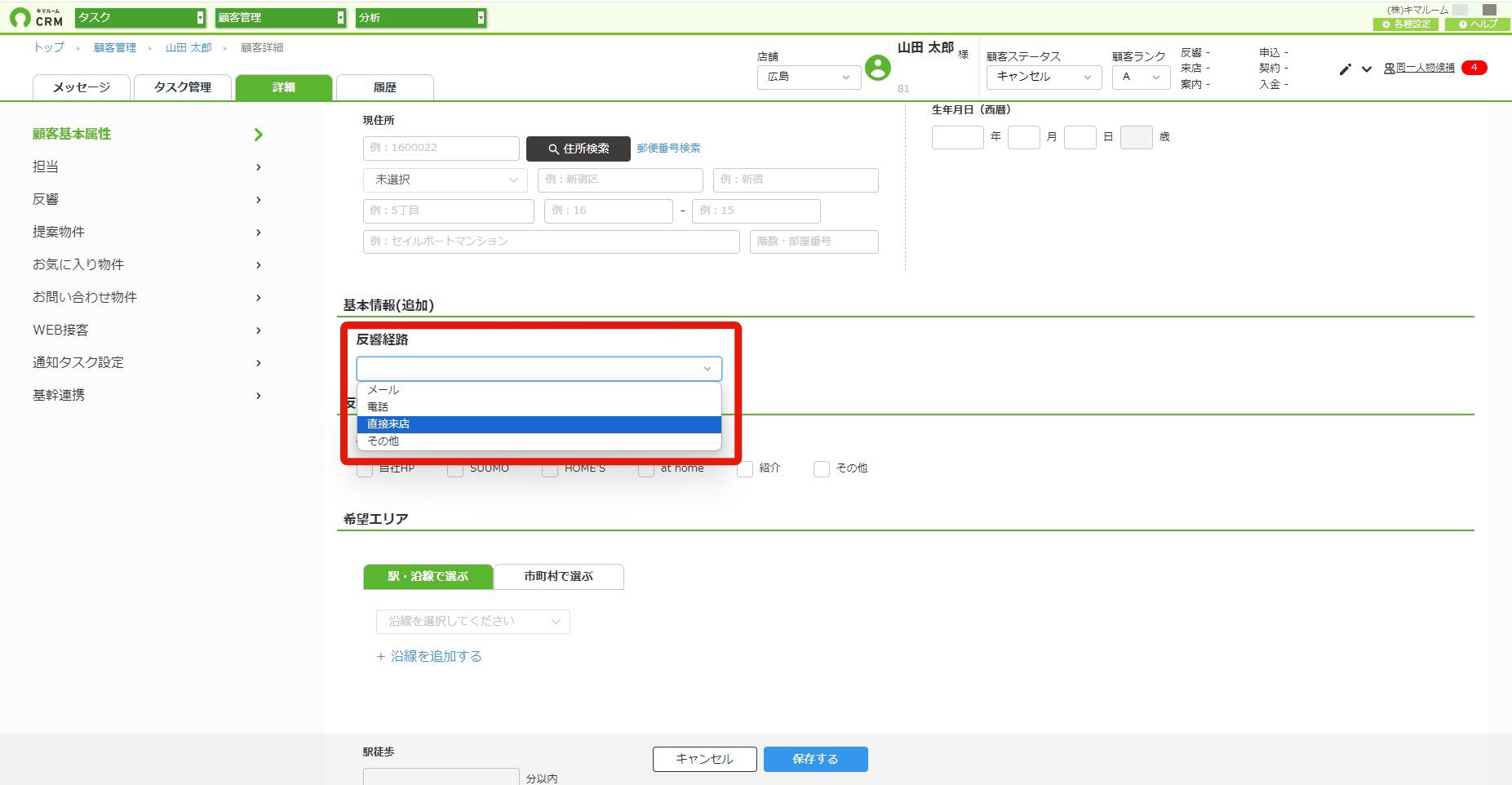Click the red notification badge showing 4
Viewport: 1512px width, 785px height.
(1474, 68)
